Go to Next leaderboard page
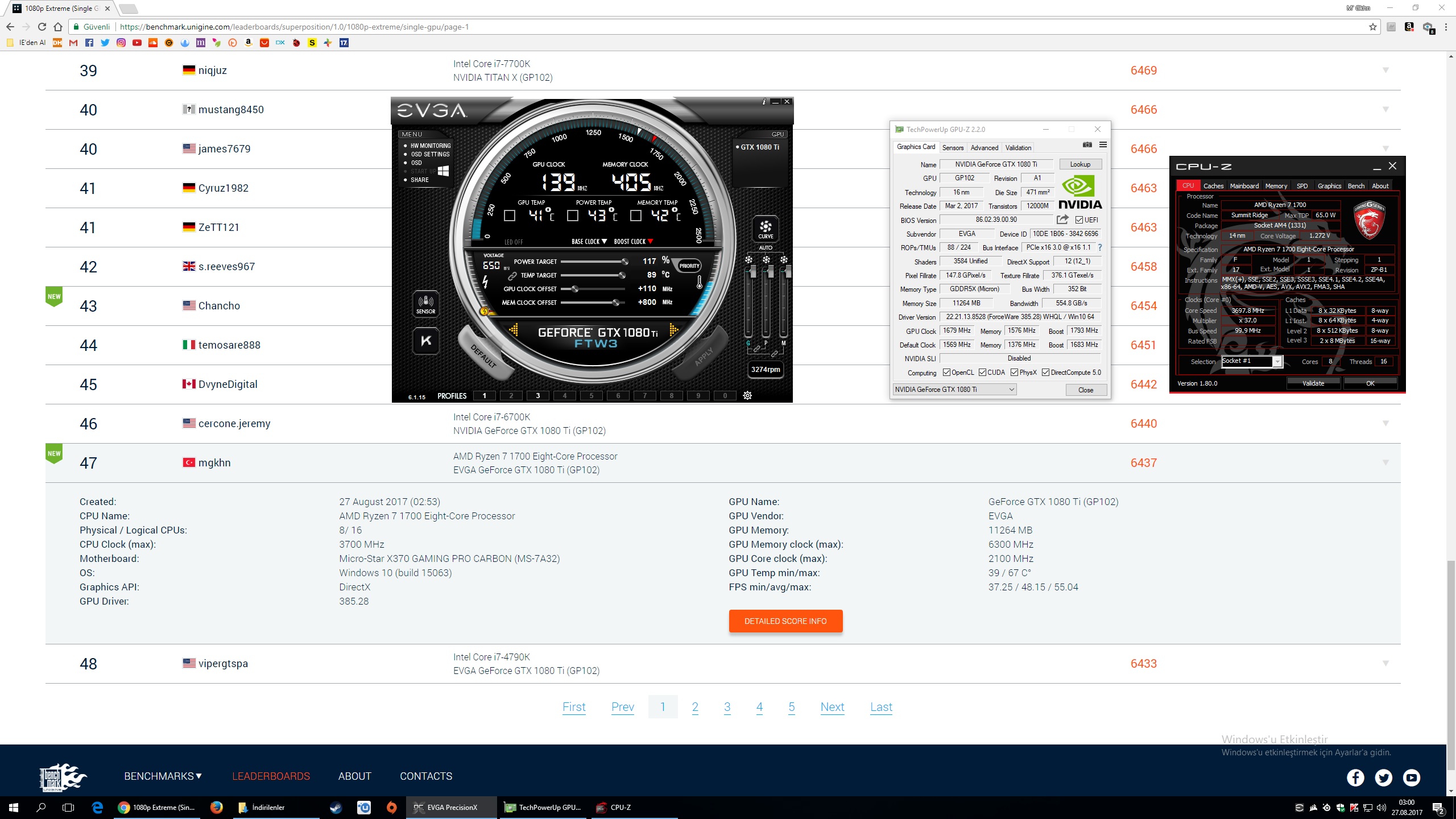Screen dimensions: 1456x819 pyautogui.click(x=832, y=707)
